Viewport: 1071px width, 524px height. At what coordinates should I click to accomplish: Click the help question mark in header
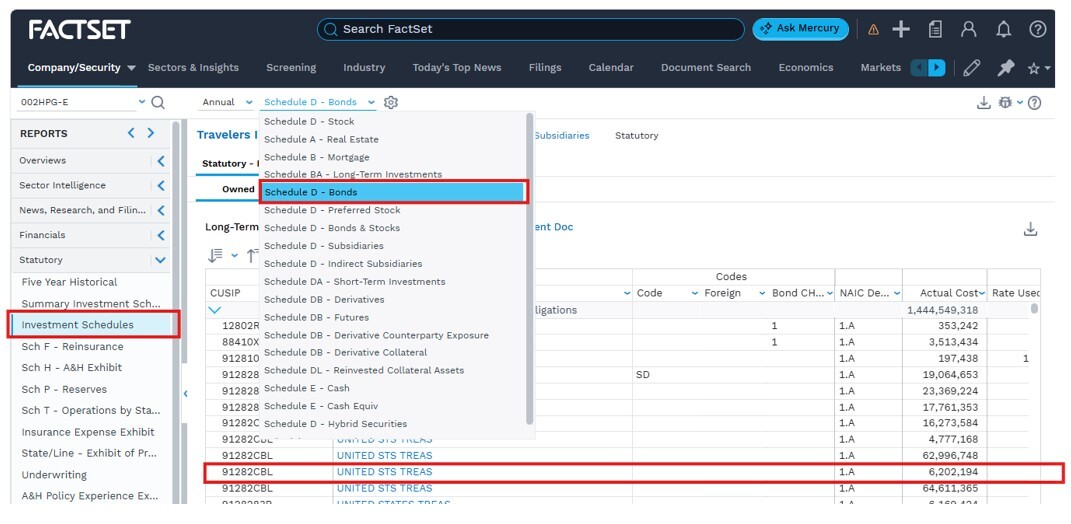(1038, 29)
